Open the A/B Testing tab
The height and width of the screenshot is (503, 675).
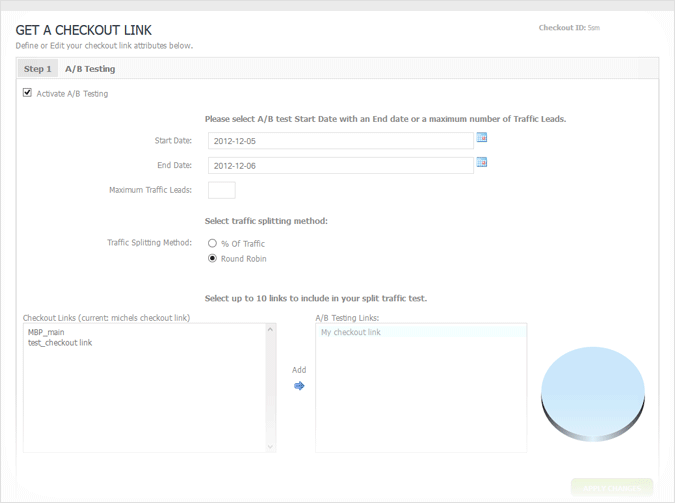coord(90,69)
